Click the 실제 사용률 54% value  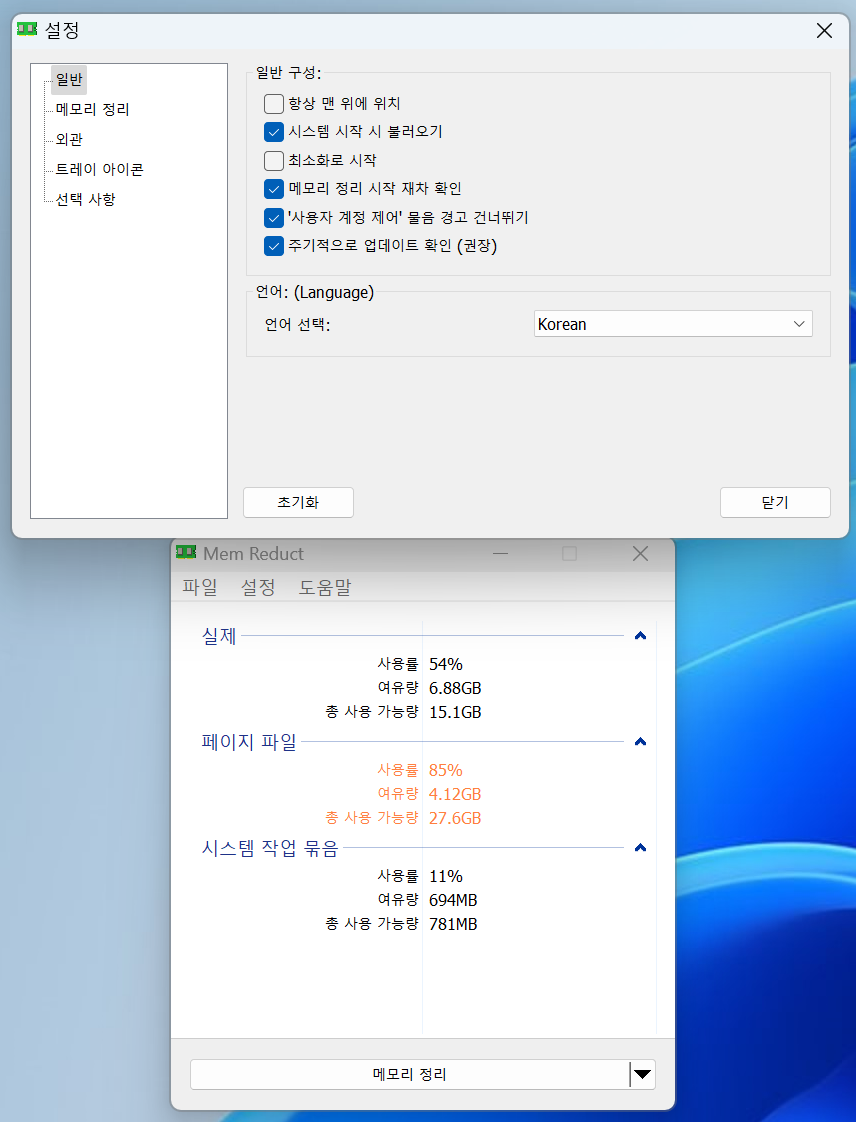(x=446, y=664)
